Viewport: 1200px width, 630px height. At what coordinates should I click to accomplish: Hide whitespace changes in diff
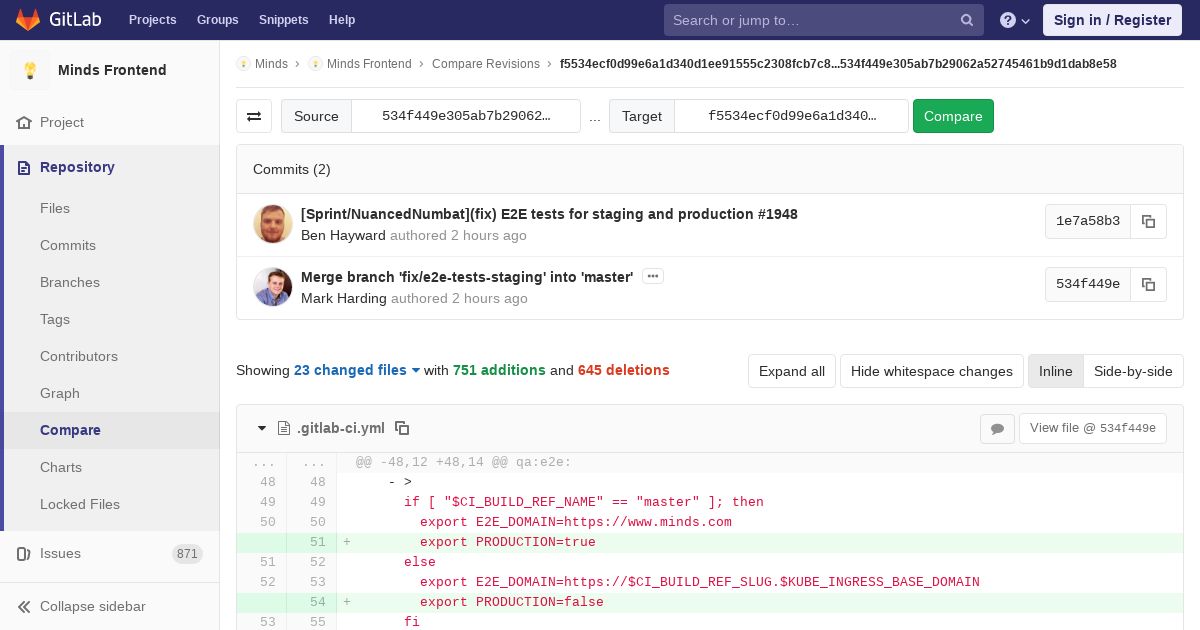point(931,371)
